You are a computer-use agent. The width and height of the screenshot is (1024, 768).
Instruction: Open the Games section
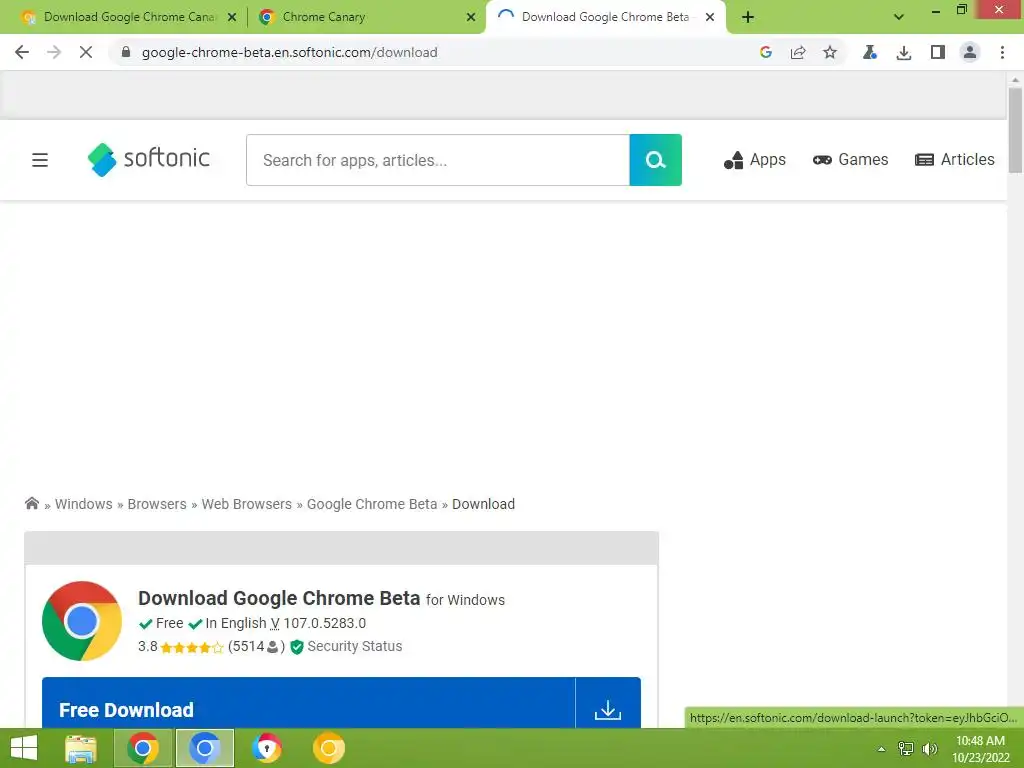tap(850, 160)
